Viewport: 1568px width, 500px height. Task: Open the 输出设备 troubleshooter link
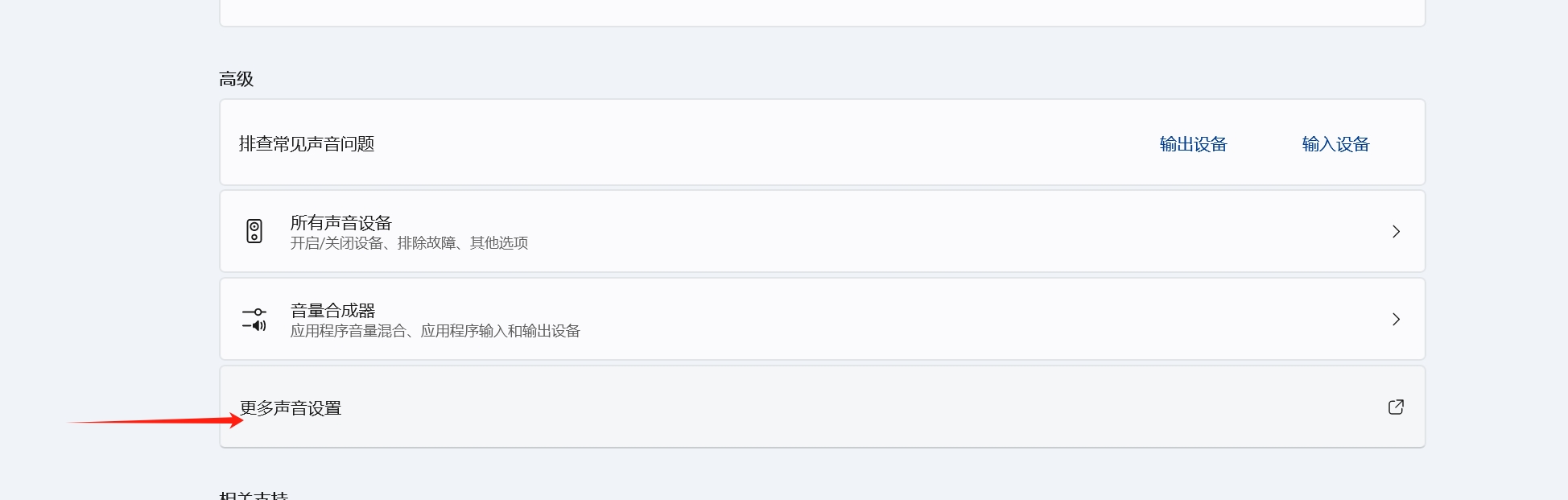point(1193,144)
